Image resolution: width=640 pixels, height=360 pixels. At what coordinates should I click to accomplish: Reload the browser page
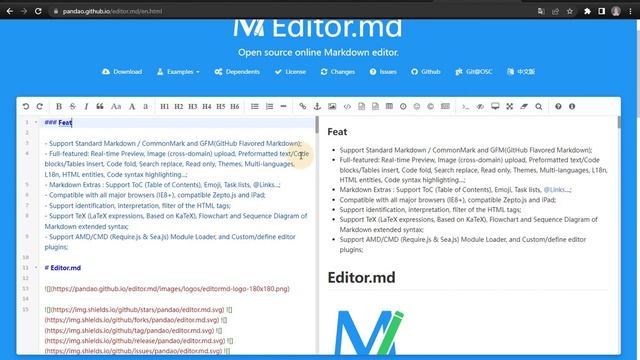click(x=38, y=11)
